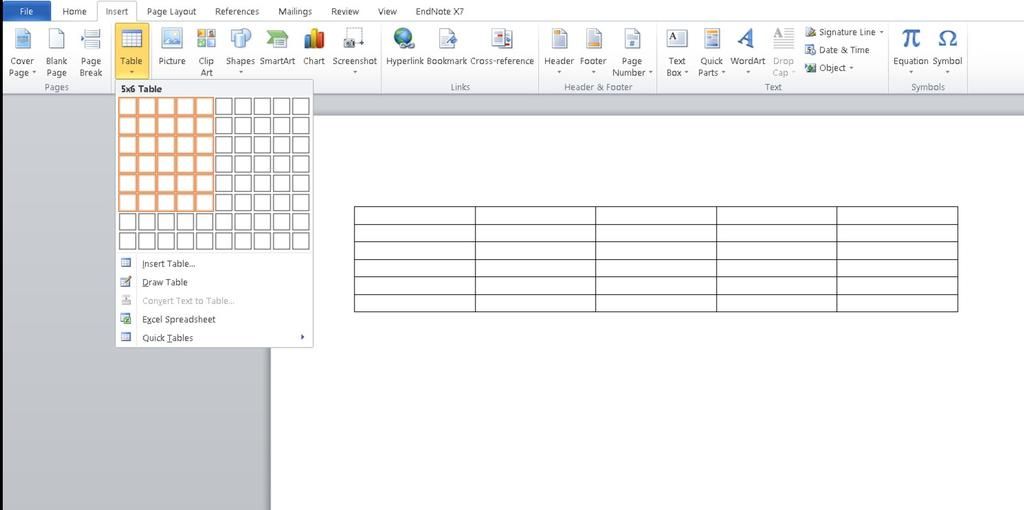The height and width of the screenshot is (510, 1024).
Task: Open the Header gallery
Action: click(x=559, y=52)
